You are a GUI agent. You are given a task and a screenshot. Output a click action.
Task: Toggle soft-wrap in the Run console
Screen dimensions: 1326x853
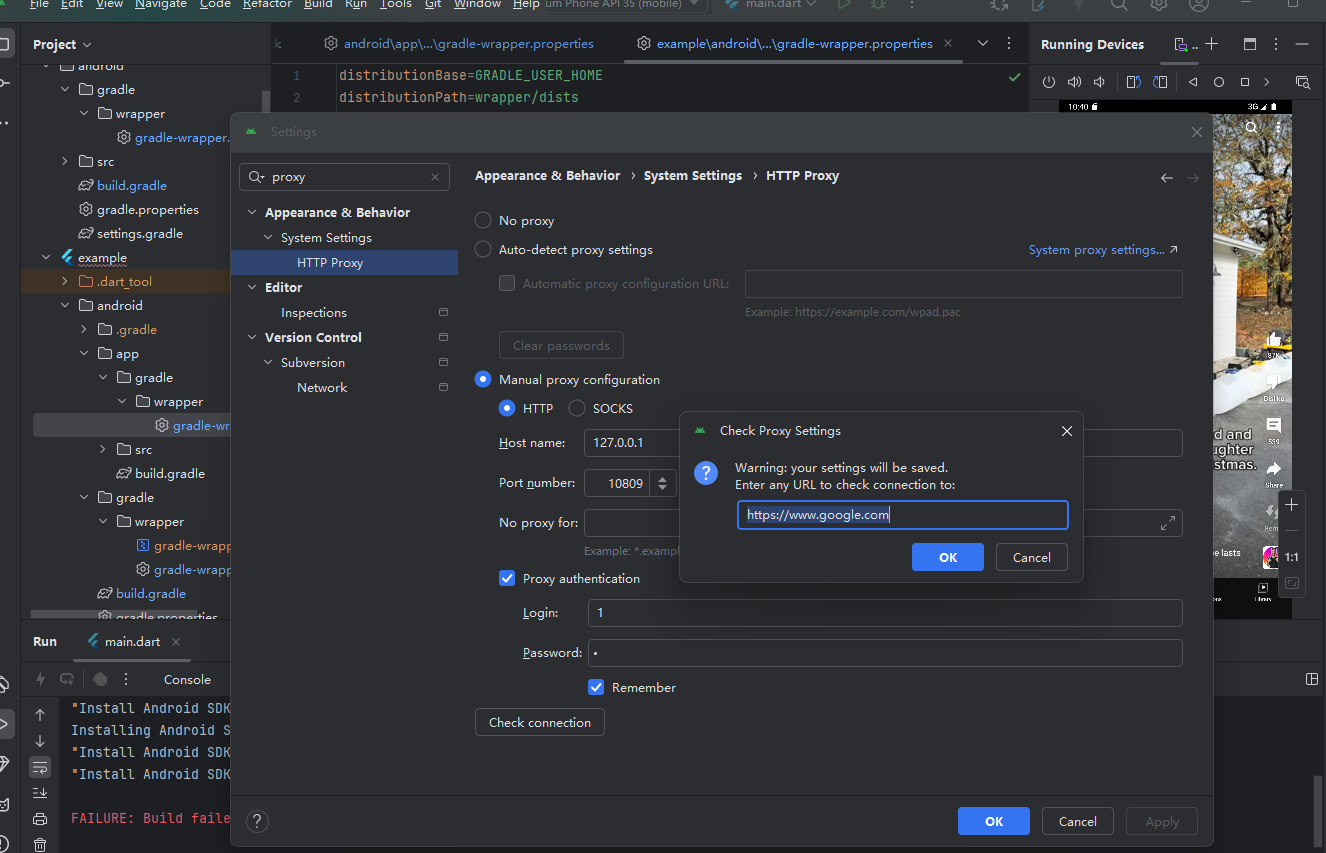40,767
